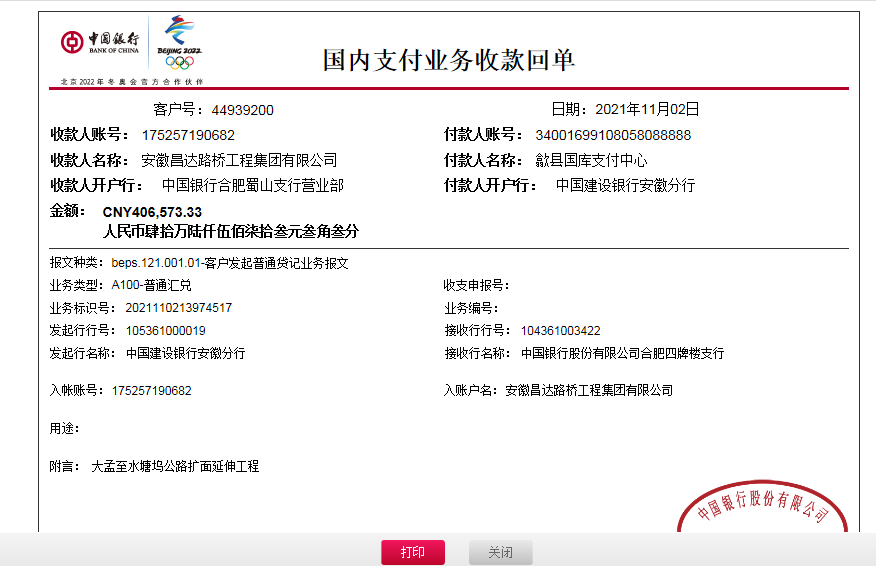Click the customer number 44939200
The width and height of the screenshot is (876, 566).
(x=242, y=110)
